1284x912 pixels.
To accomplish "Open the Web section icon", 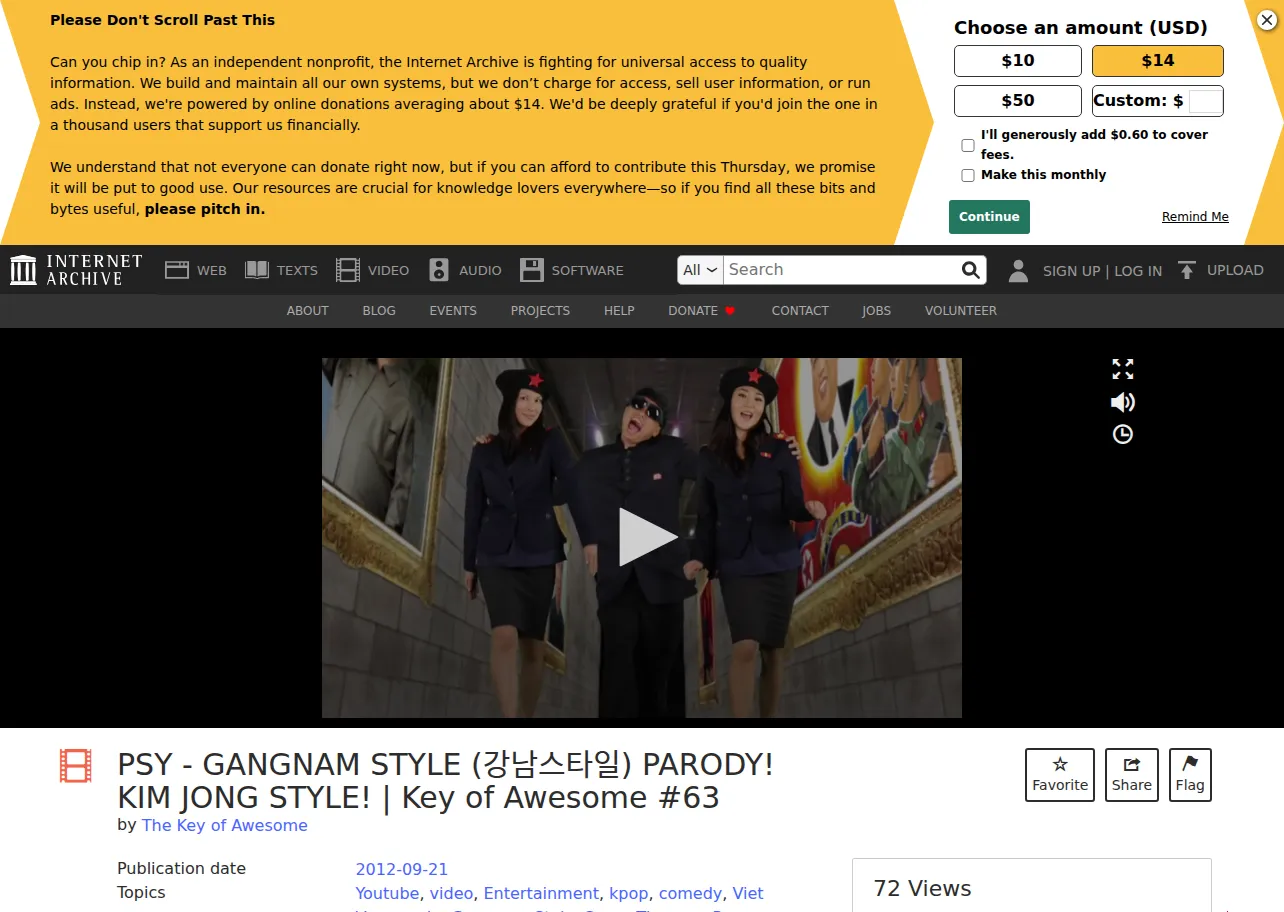I will 177,270.
